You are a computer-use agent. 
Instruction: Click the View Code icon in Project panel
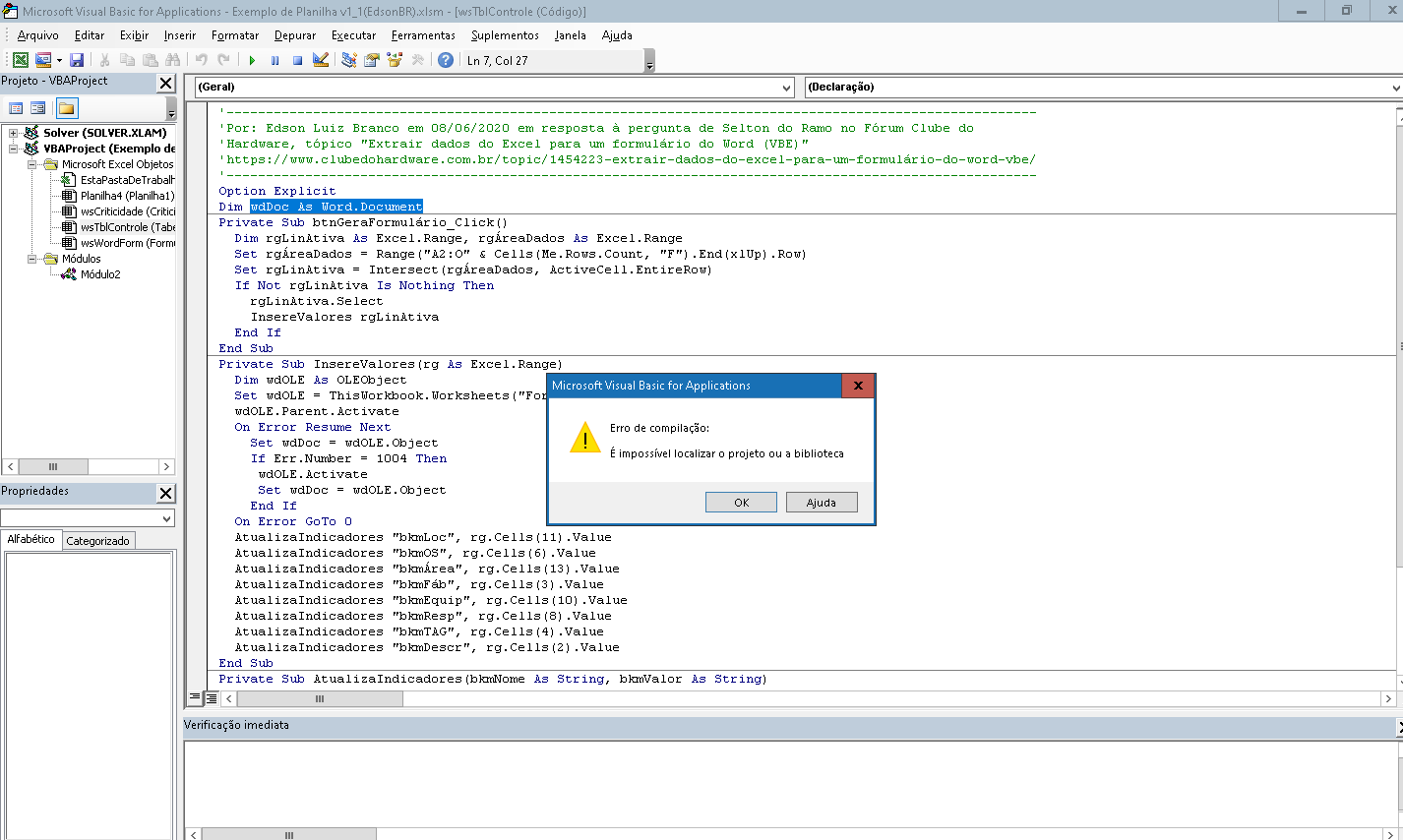pos(16,108)
